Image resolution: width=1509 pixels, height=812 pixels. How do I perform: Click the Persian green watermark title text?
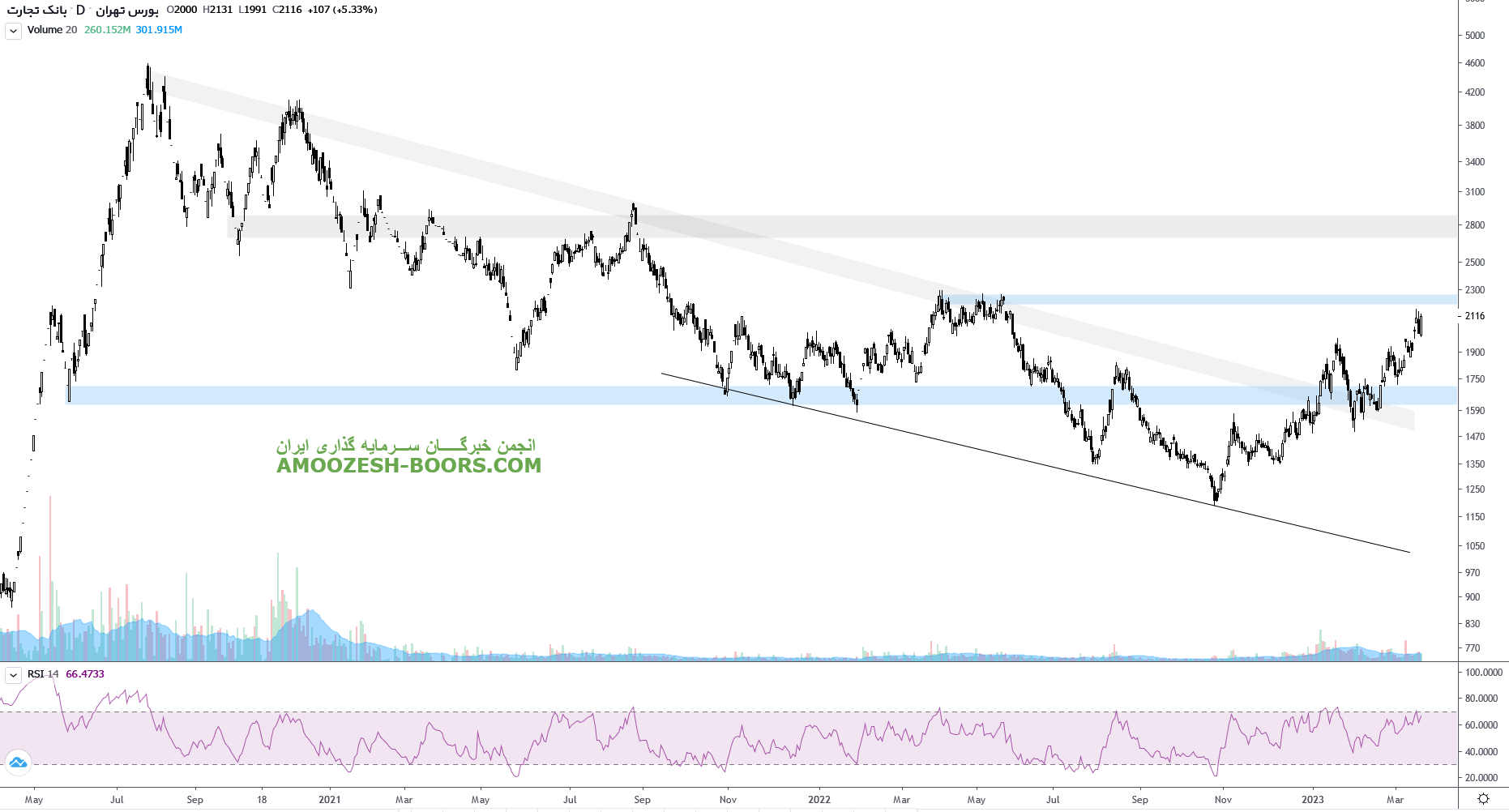click(405, 445)
